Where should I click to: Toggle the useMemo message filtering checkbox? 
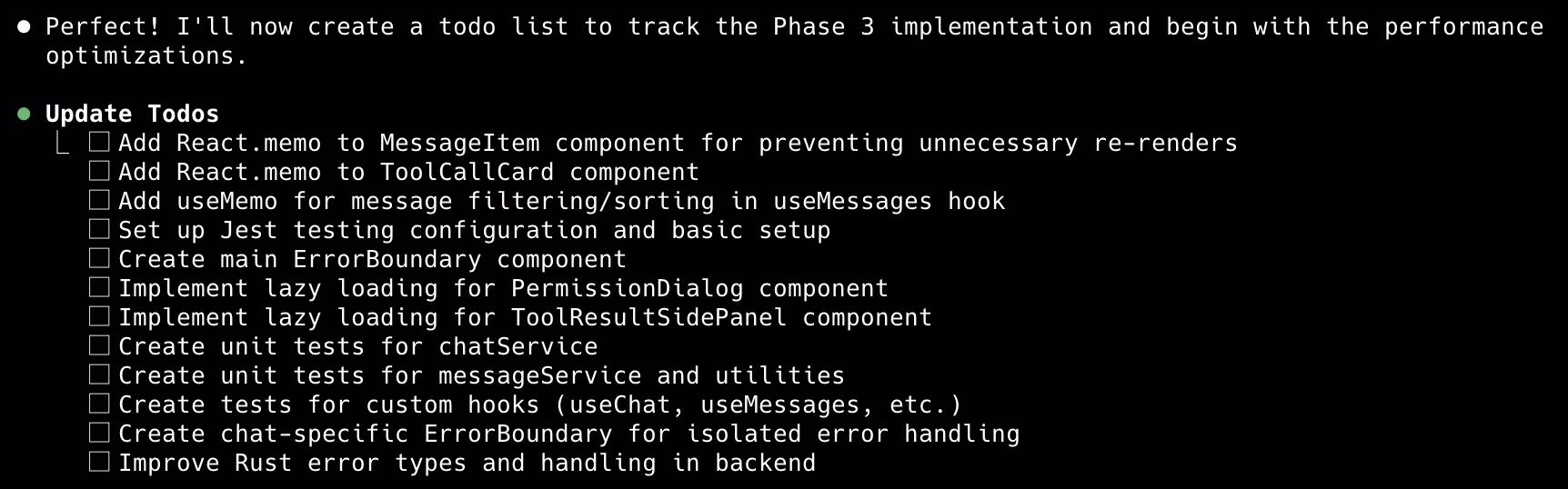pos(99,200)
